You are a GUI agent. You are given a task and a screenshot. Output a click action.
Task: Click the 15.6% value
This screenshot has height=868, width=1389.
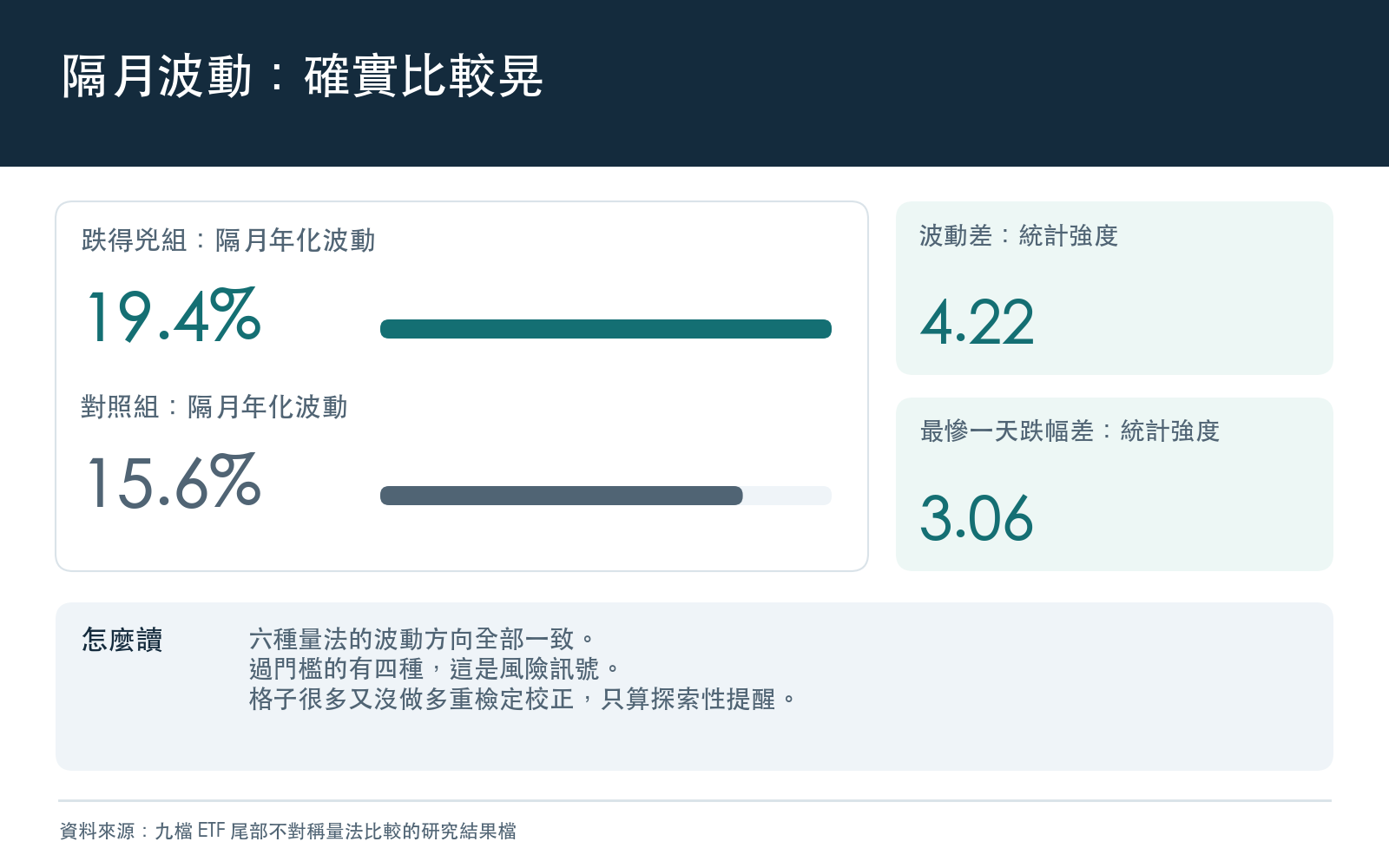[x=173, y=482]
